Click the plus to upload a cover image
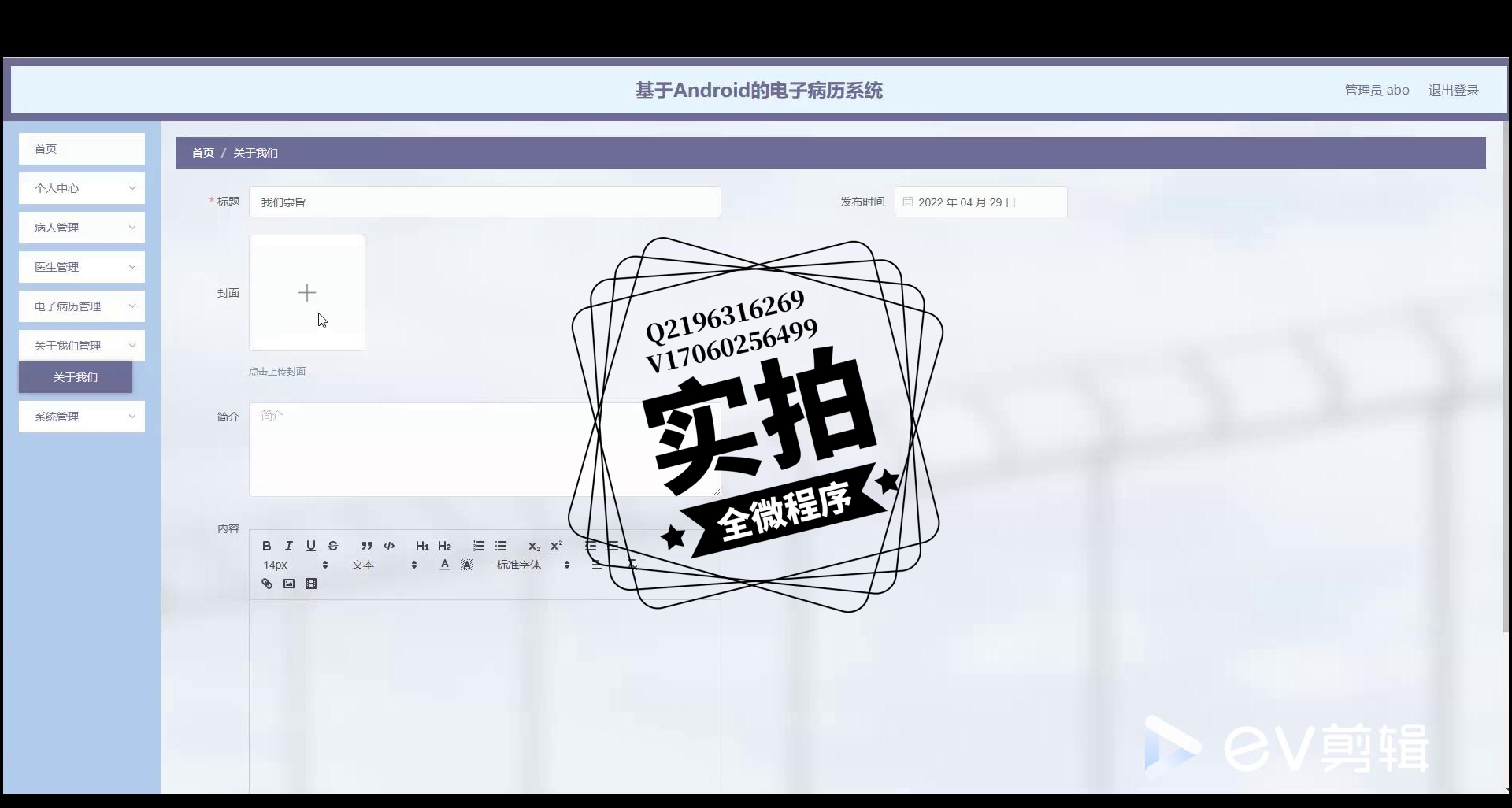The width and height of the screenshot is (1512, 808). pos(307,293)
